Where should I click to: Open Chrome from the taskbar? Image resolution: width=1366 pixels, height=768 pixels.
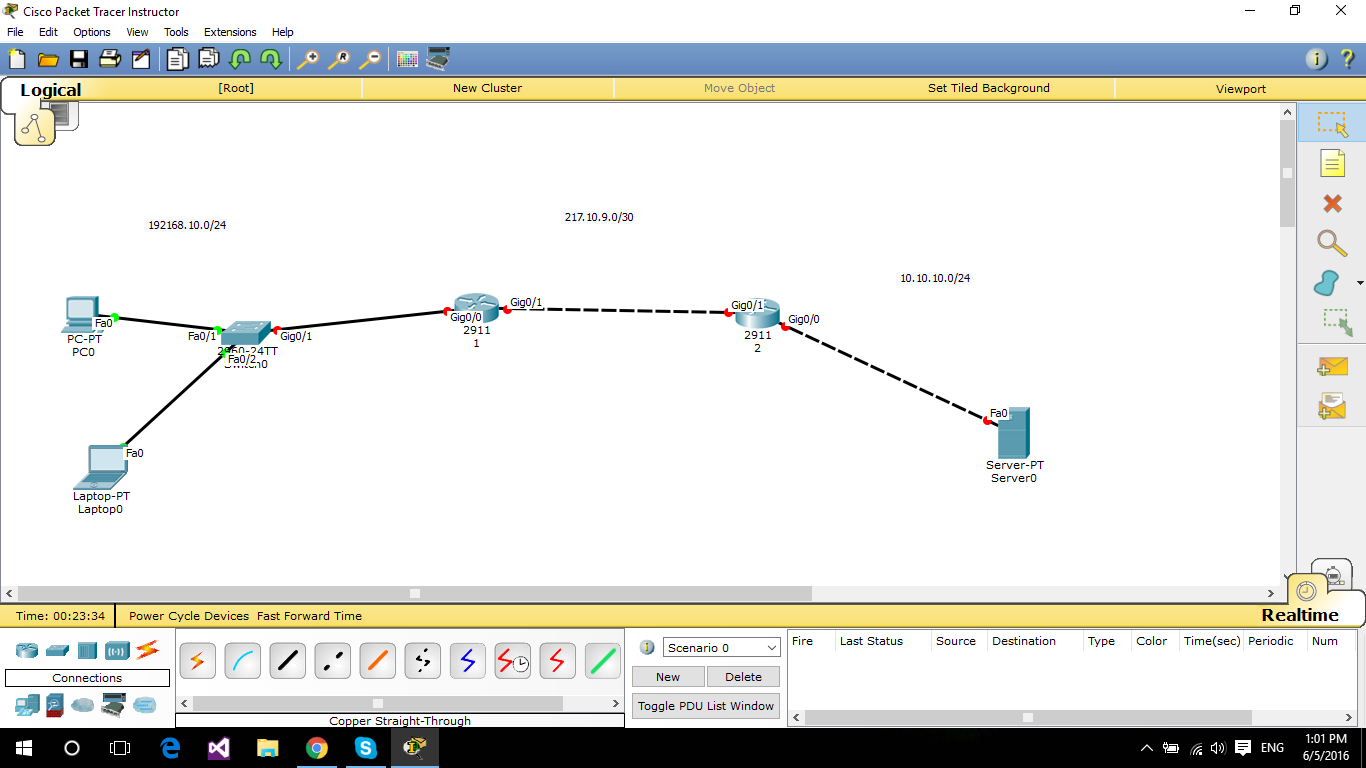click(x=317, y=748)
